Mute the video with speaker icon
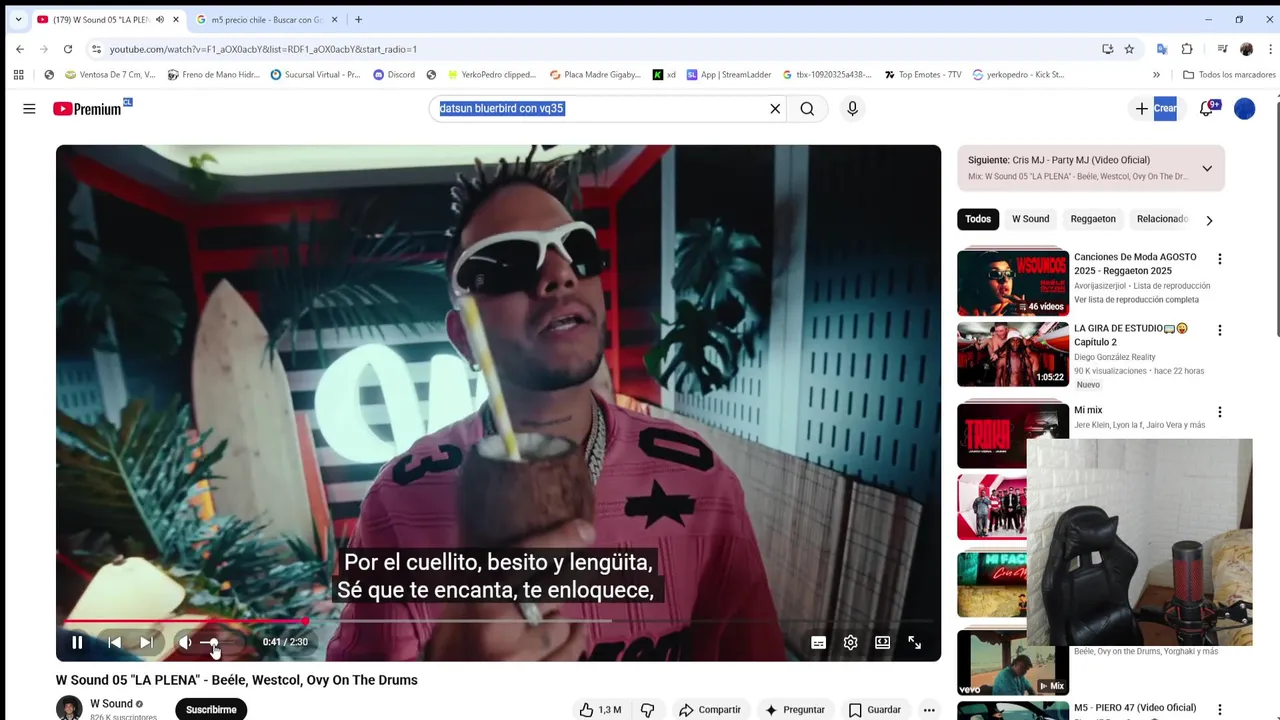 coord(185,642)
